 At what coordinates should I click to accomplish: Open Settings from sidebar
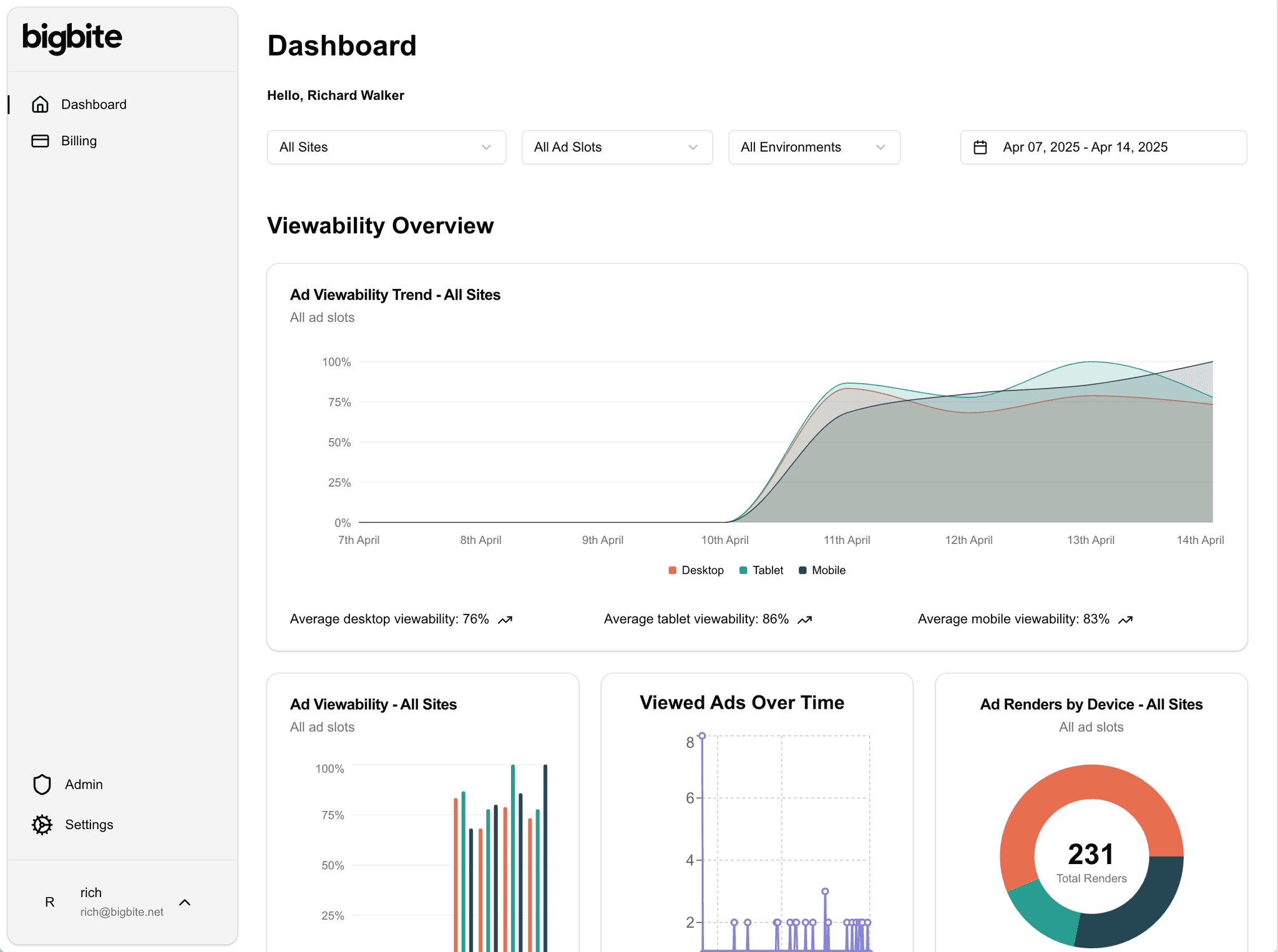pos(89,825)
